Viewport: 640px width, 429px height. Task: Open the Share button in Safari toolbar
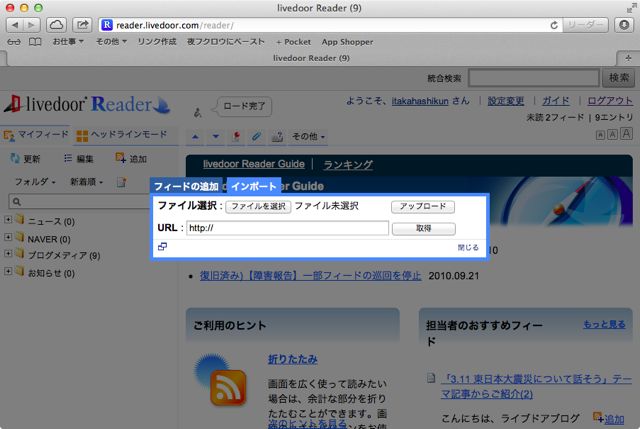coord(82,25)
